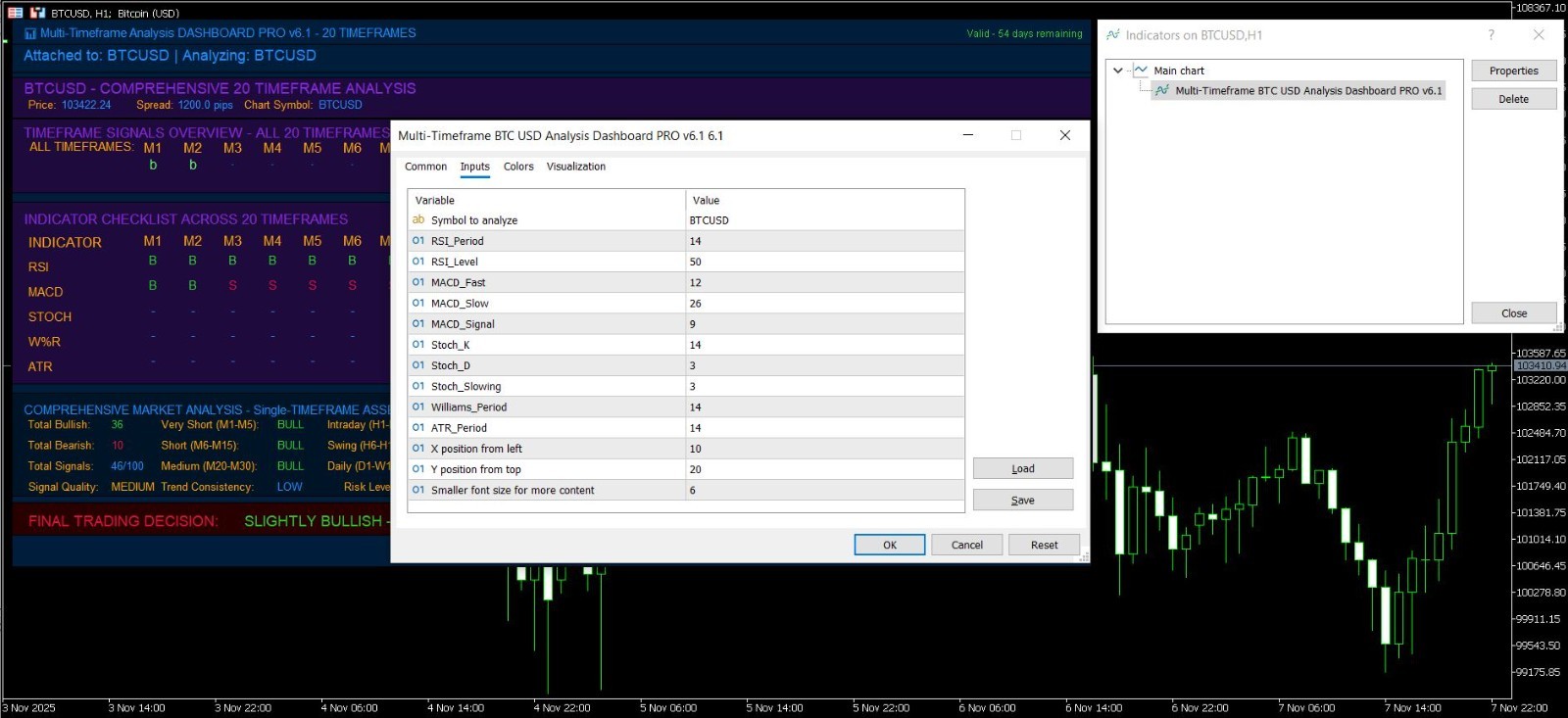Click the integer type icon for RSI_Period
Viewport: 1568px width, 718px height.
click(x=418, y=240)
